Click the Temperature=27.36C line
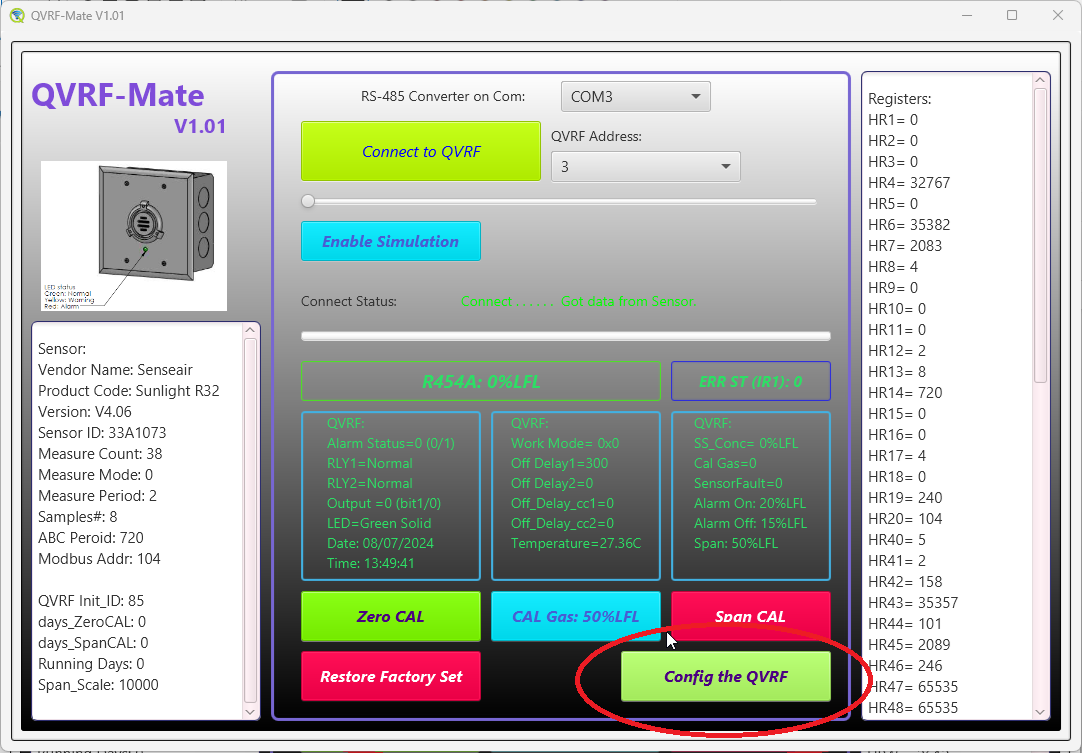The width and height of the screenshot is (1082, 753). click(576, 543)
